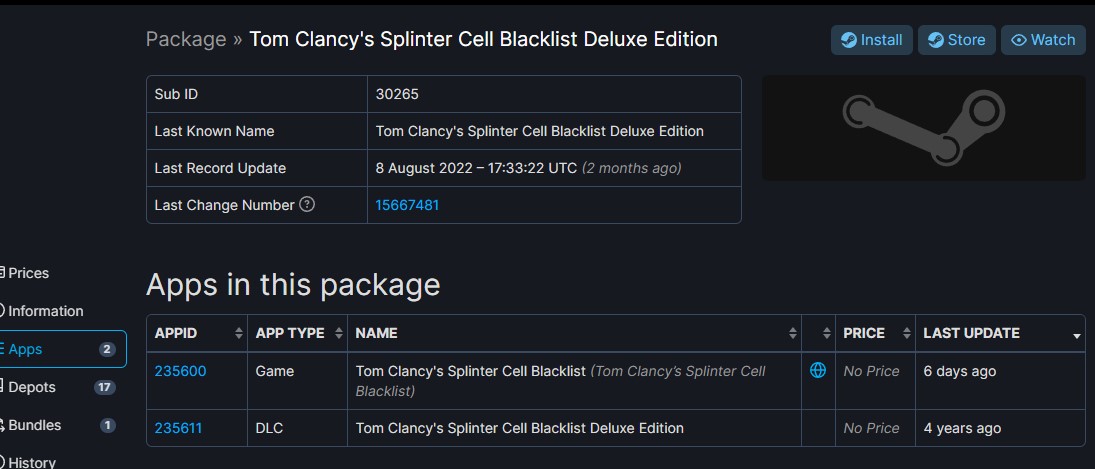The image size is (1095, 469).
Task: Click the Steam logo placeholder image
Action: [924, 128]
